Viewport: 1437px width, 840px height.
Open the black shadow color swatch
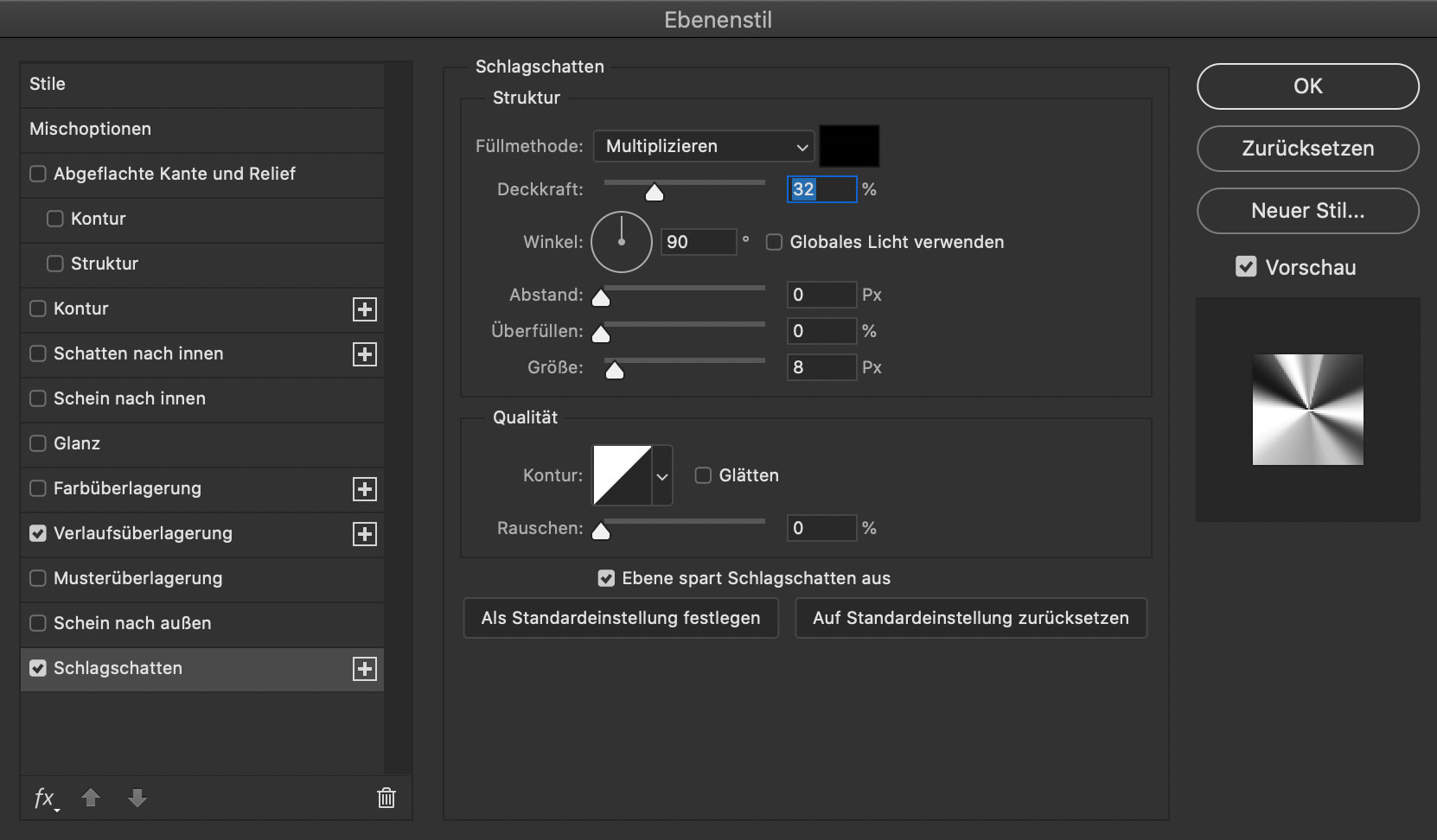point(849,146)
